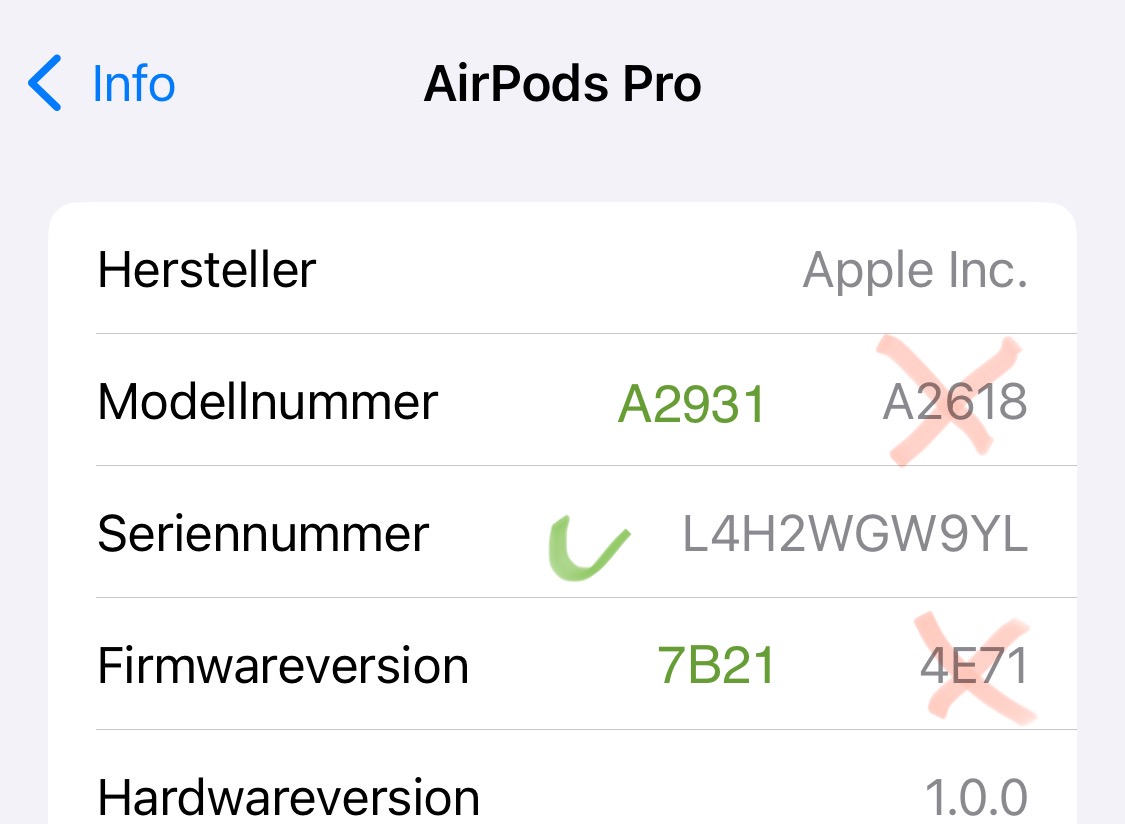Click the serial number L4H2WGW9YL
The width and height of the screenshot is (1125, 824).
(x=855, y=535)
